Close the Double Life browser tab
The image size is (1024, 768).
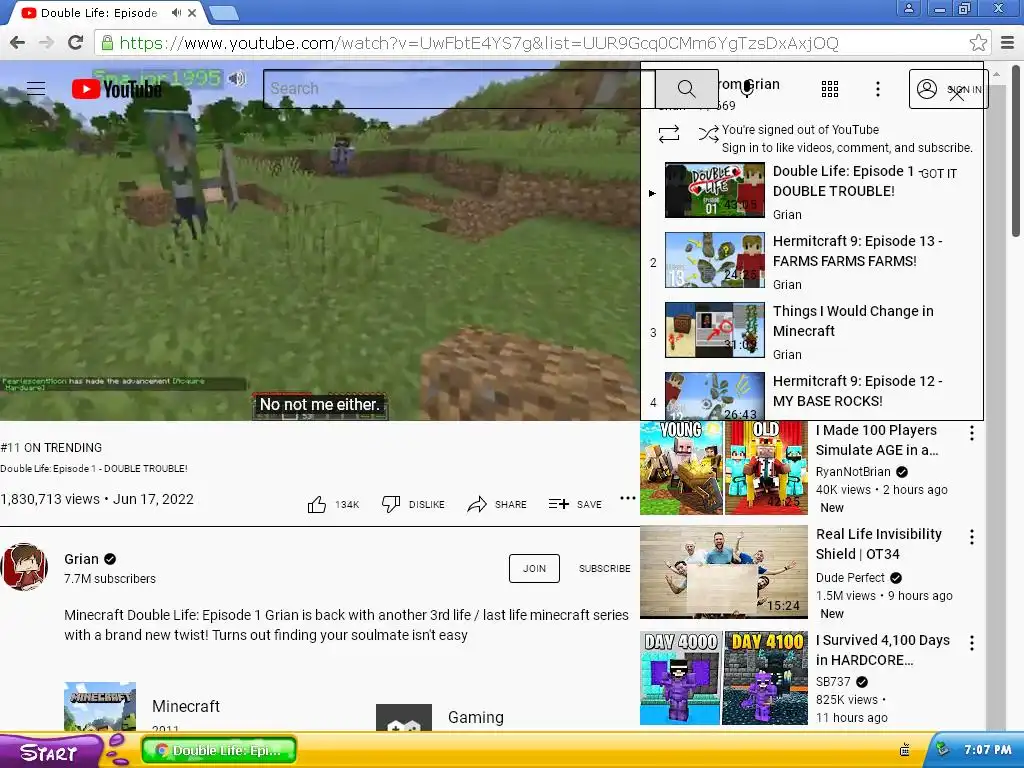click(x=192, y=12)
